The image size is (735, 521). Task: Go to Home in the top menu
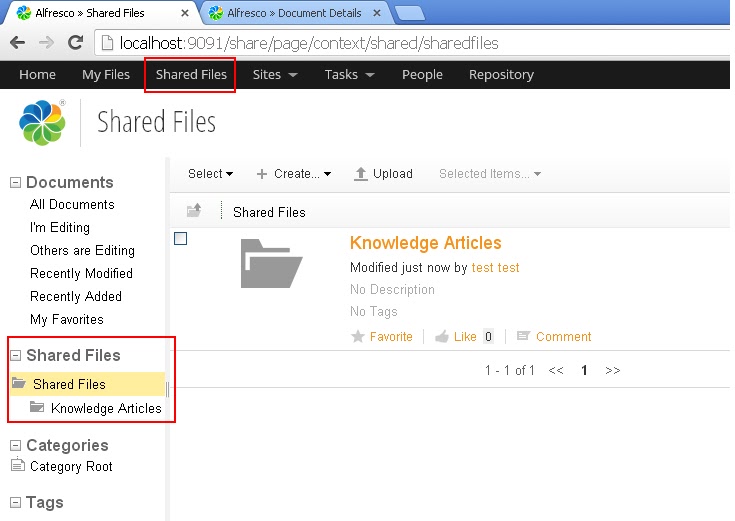click(x=38, y=75)
